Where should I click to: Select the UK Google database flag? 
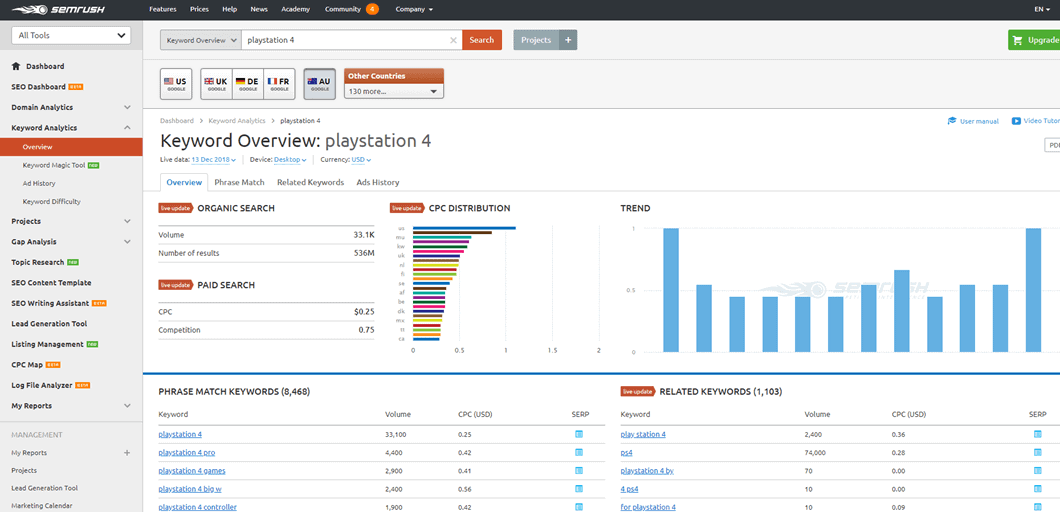coord(217,84)
